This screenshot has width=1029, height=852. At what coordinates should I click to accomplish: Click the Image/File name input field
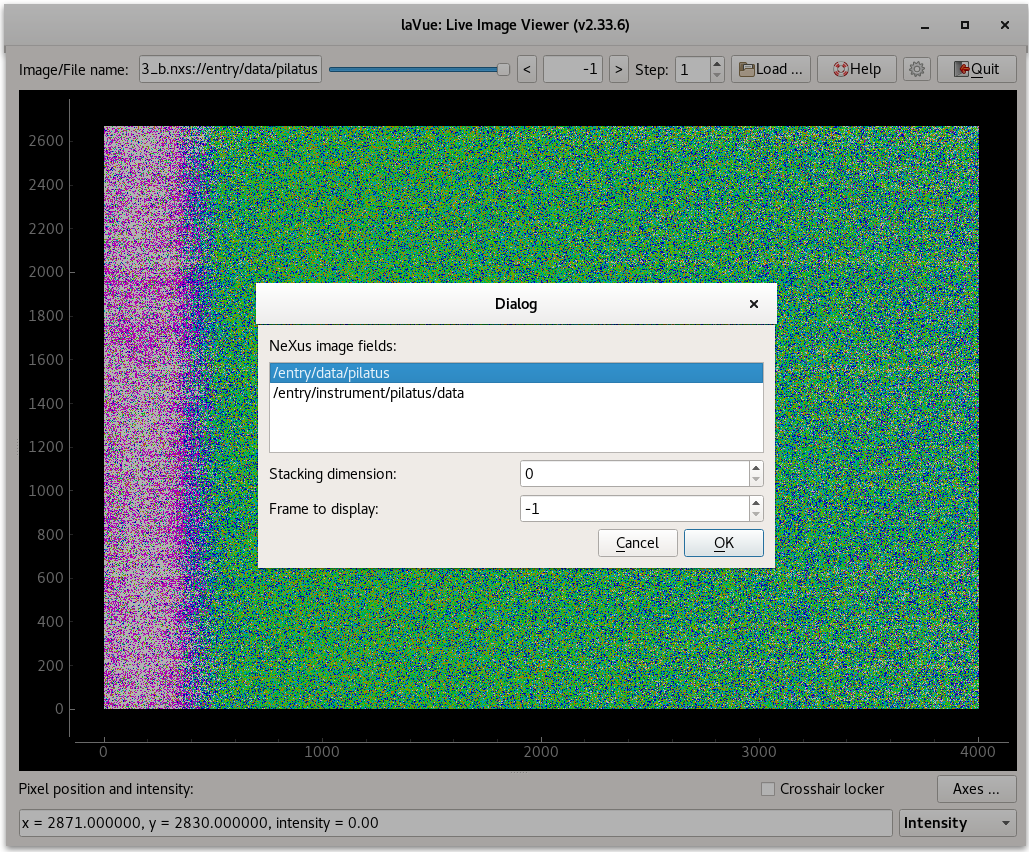[x=230, y=69]
